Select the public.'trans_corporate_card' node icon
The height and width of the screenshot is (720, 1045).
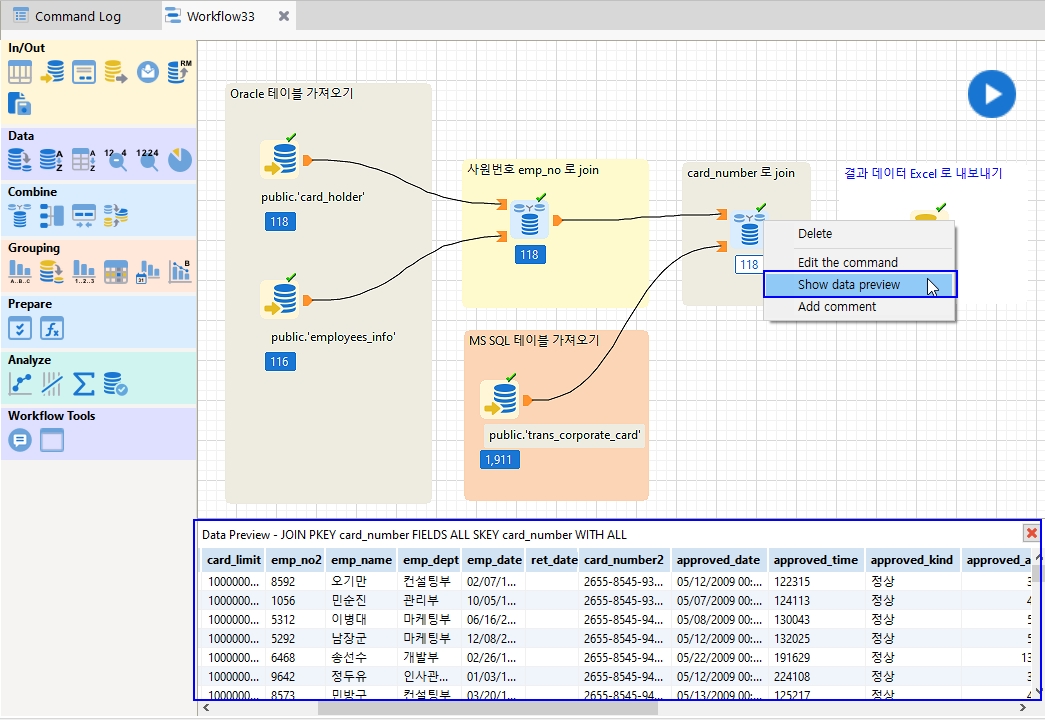(500, 399)
